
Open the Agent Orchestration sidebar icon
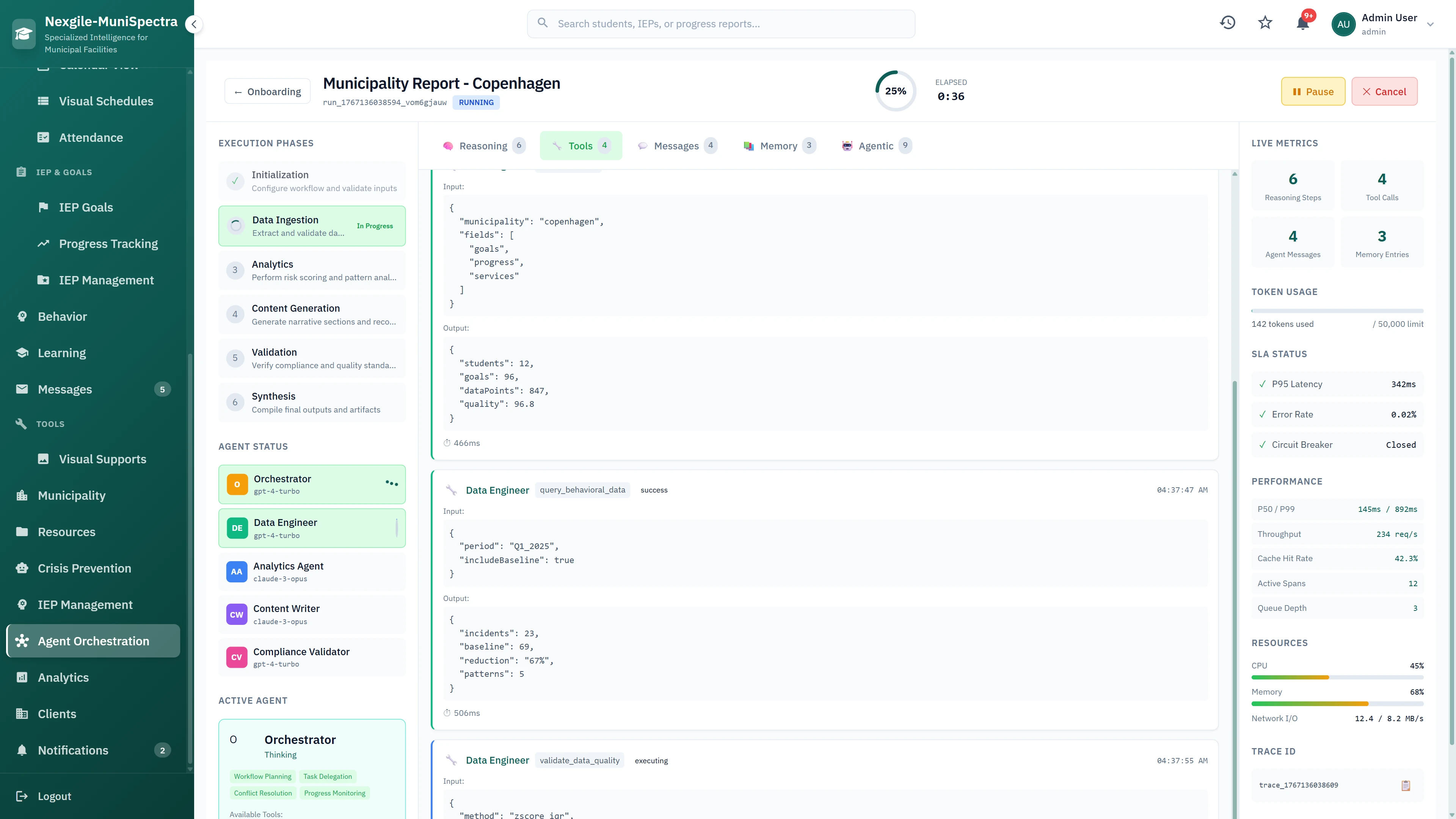coord(22,640)
